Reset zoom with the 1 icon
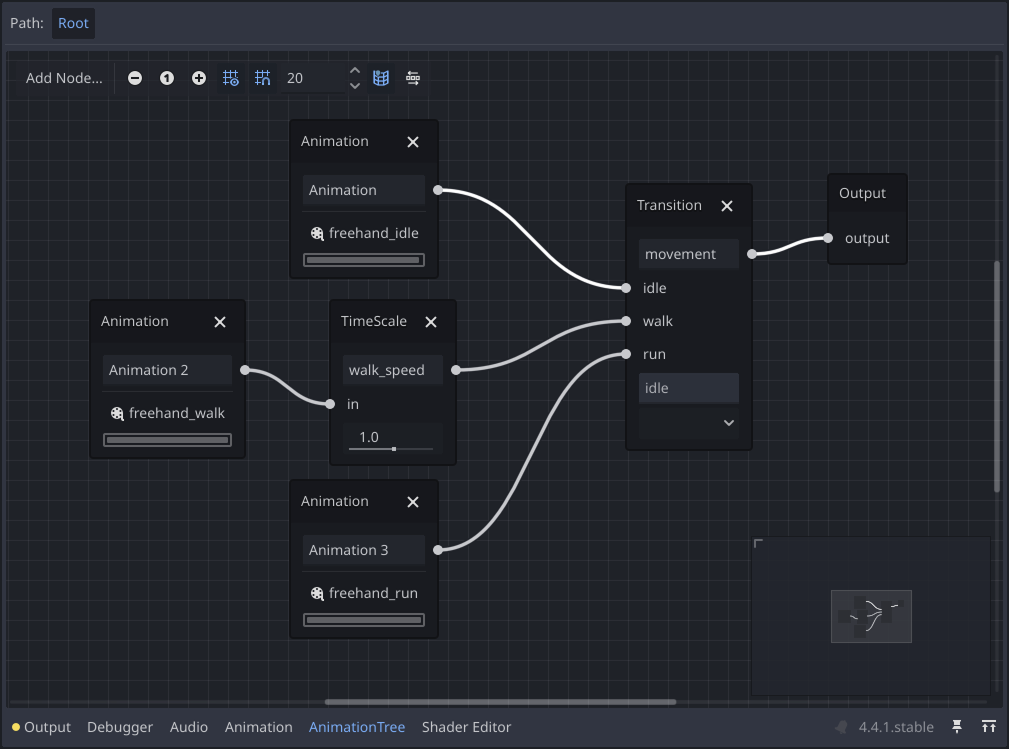The width and height of the screenshot is (1009, 749). pos(167,78)
